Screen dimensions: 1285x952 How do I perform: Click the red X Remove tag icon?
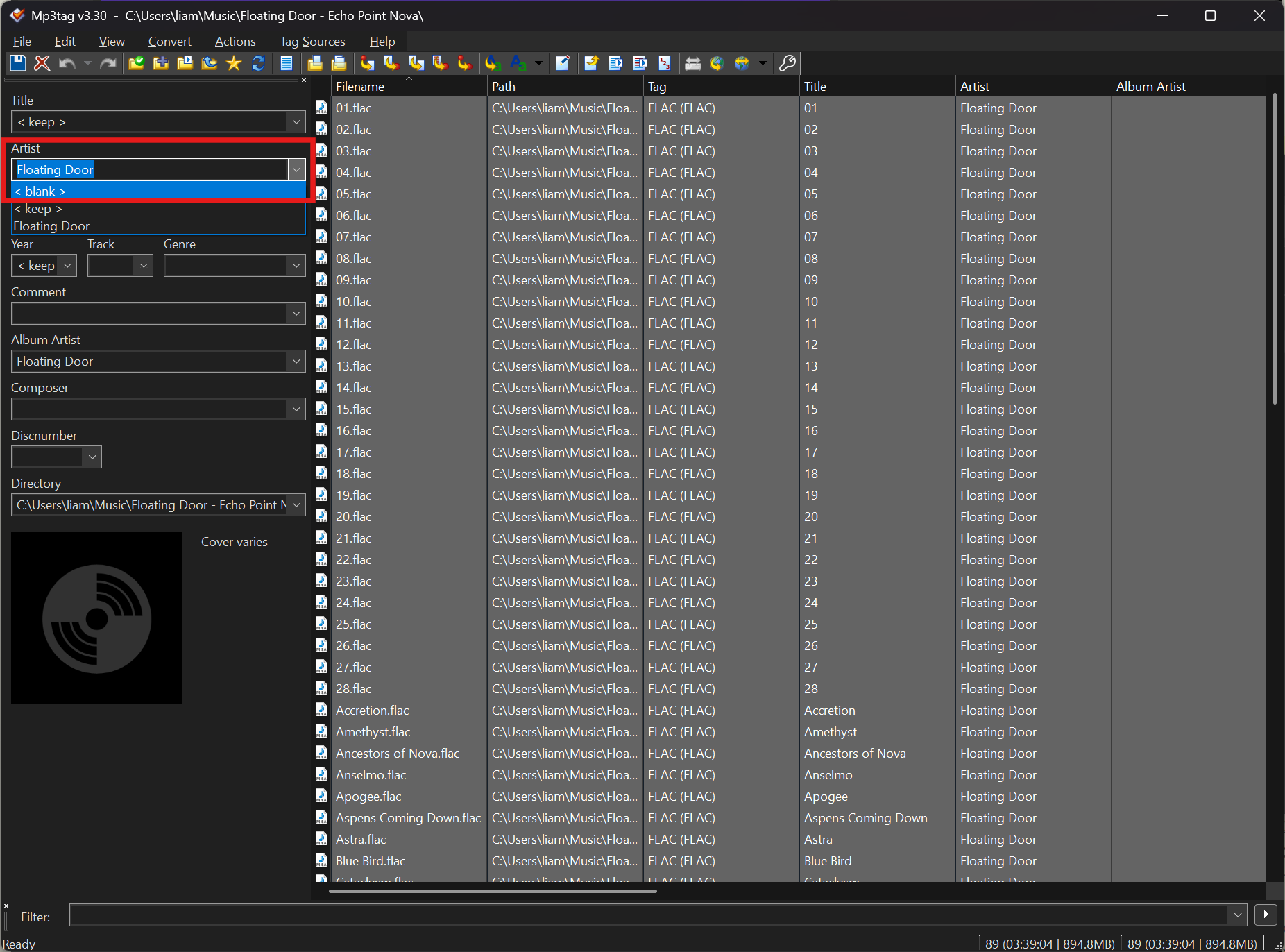42,63
